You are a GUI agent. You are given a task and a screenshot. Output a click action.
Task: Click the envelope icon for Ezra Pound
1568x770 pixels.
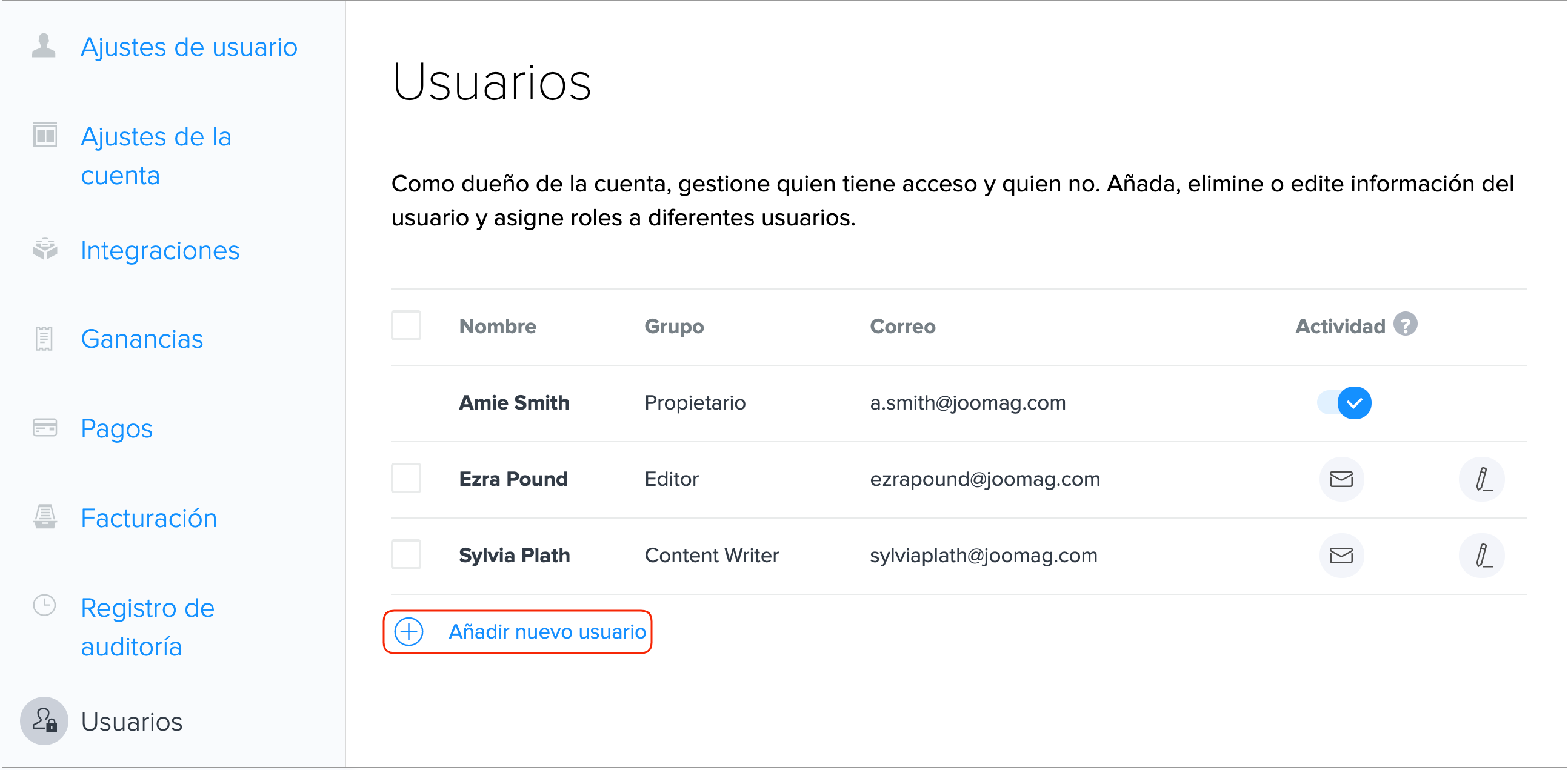coord(1341,479)
